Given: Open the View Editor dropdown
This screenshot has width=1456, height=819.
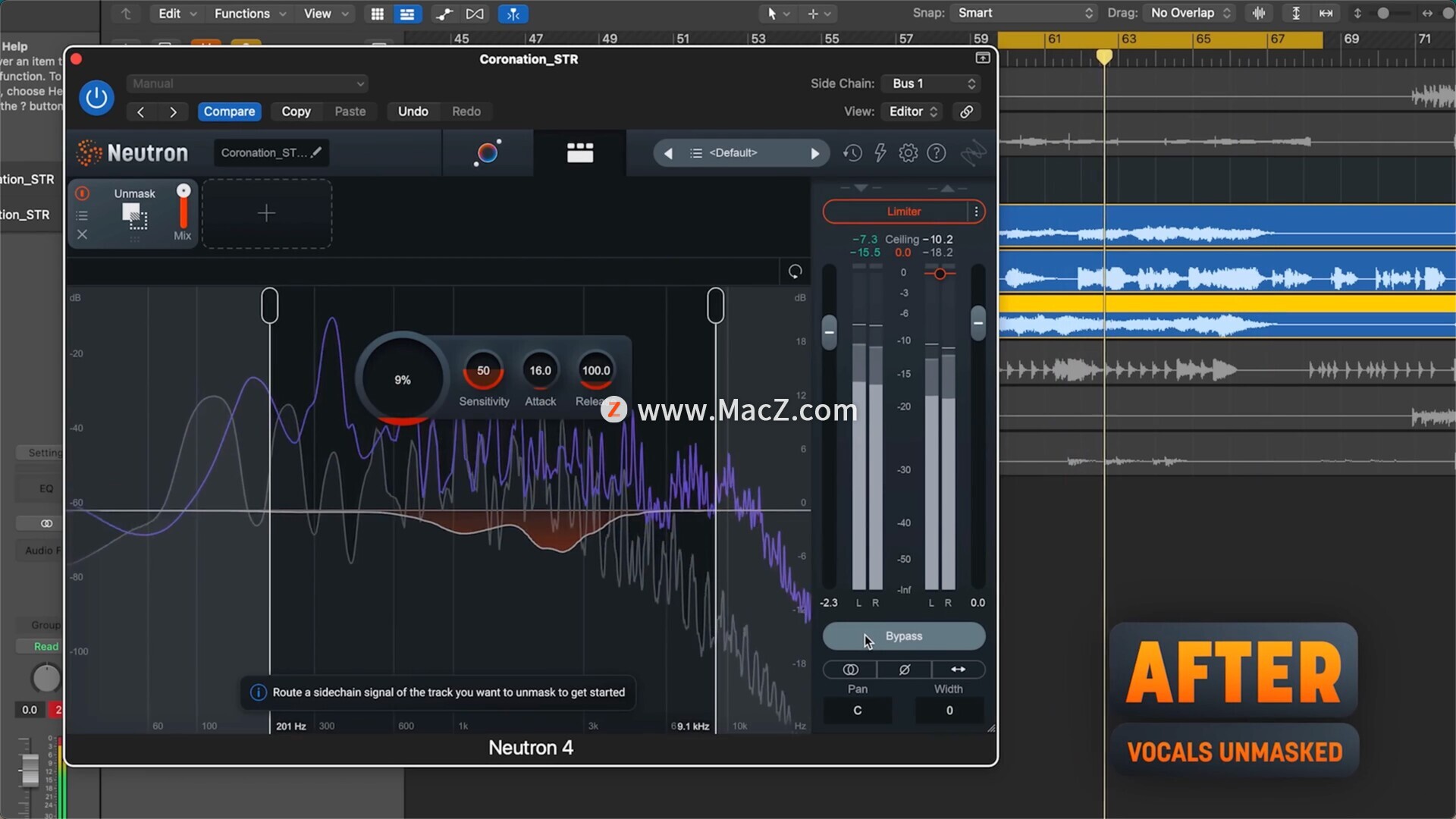Looking at the screenshot, I should [x=913, y=111].
